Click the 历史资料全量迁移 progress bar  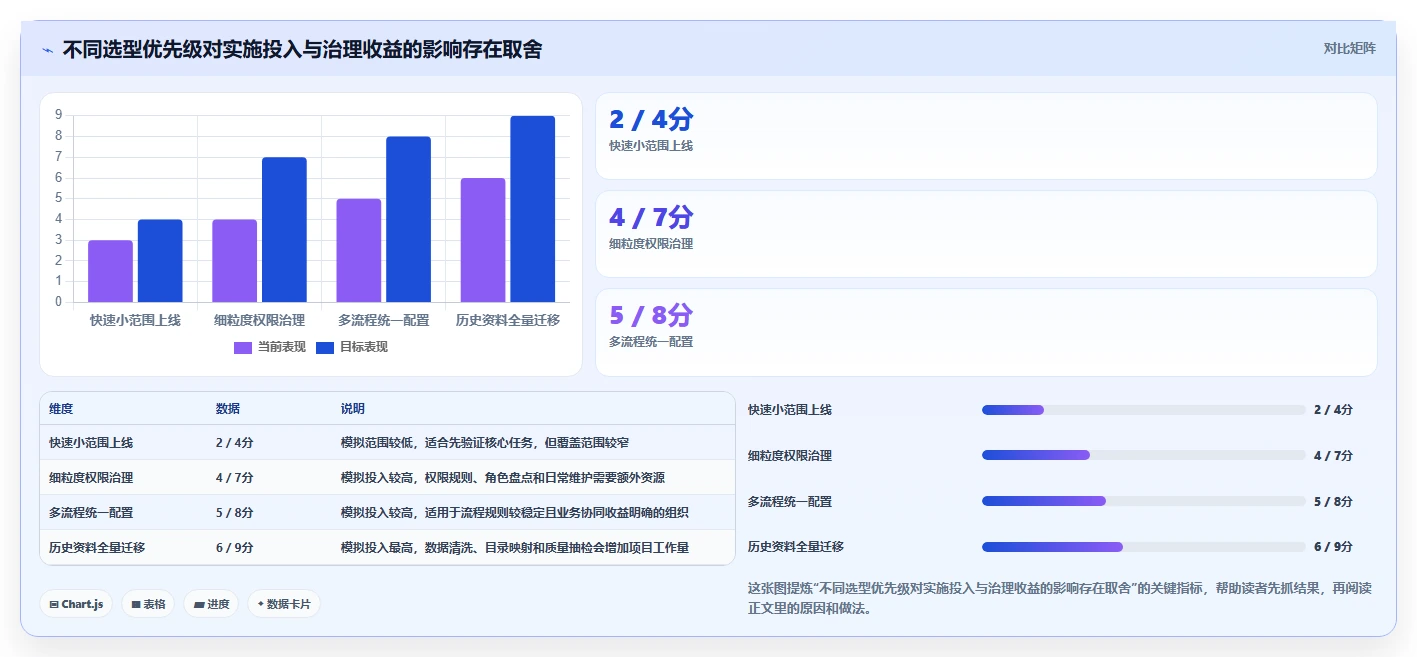1144,547
